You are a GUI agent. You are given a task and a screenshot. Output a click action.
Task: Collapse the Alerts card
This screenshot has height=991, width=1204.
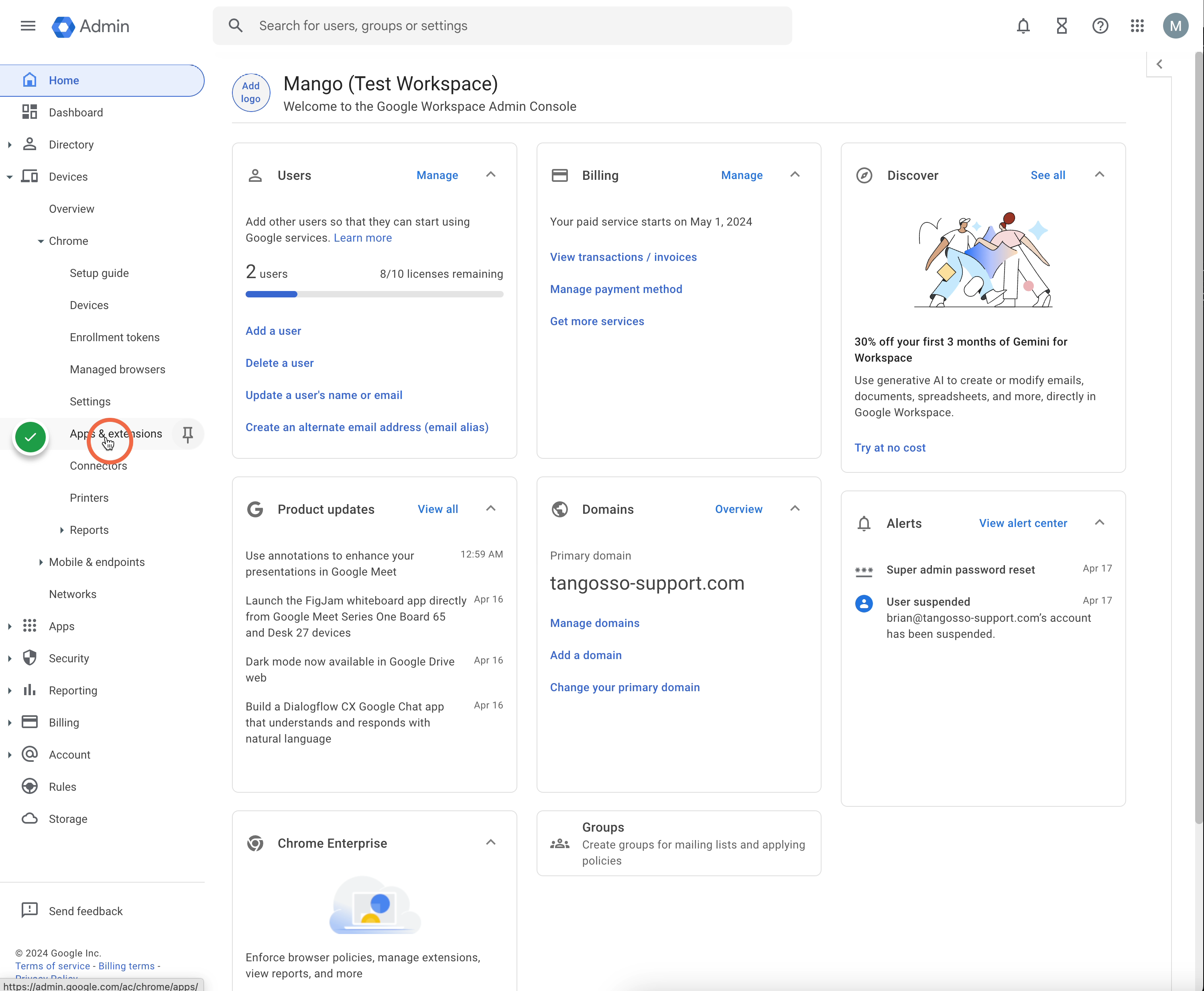1100,523
